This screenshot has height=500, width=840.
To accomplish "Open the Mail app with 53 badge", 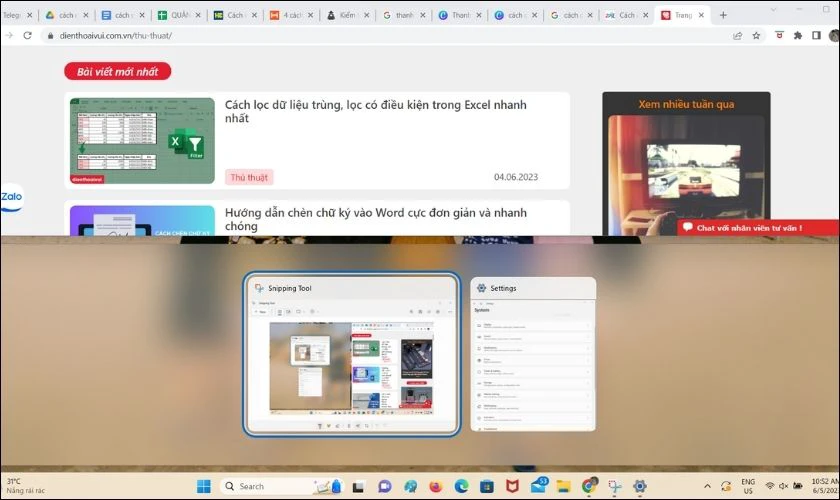I will tap(538, 486).
